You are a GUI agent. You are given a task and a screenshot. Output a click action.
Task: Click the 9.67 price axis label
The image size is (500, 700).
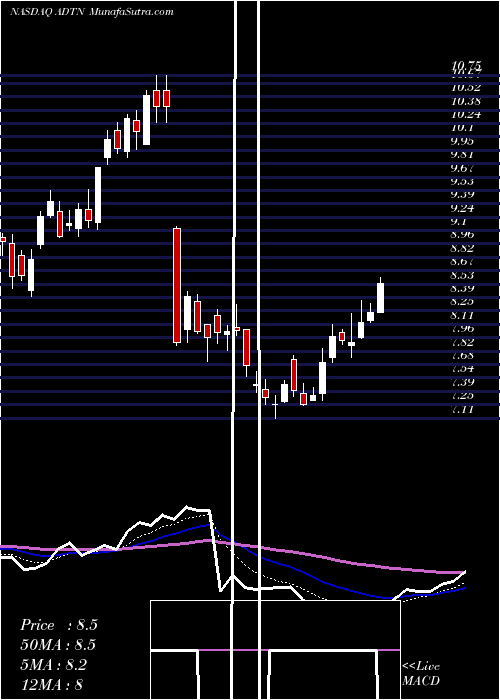(463, 168)
